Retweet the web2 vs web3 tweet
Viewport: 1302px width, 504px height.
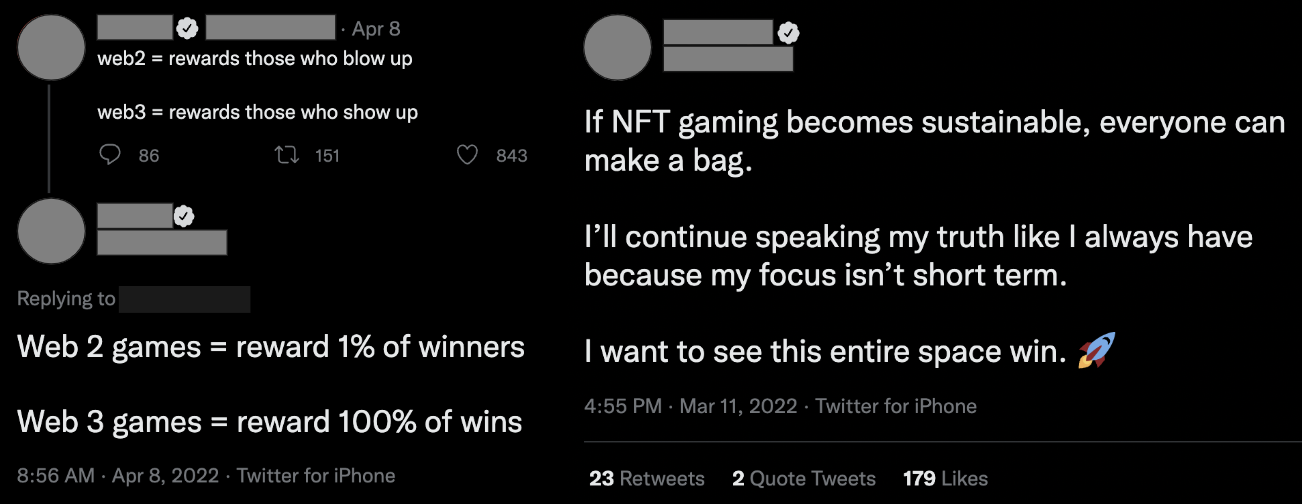pos(288,155)
